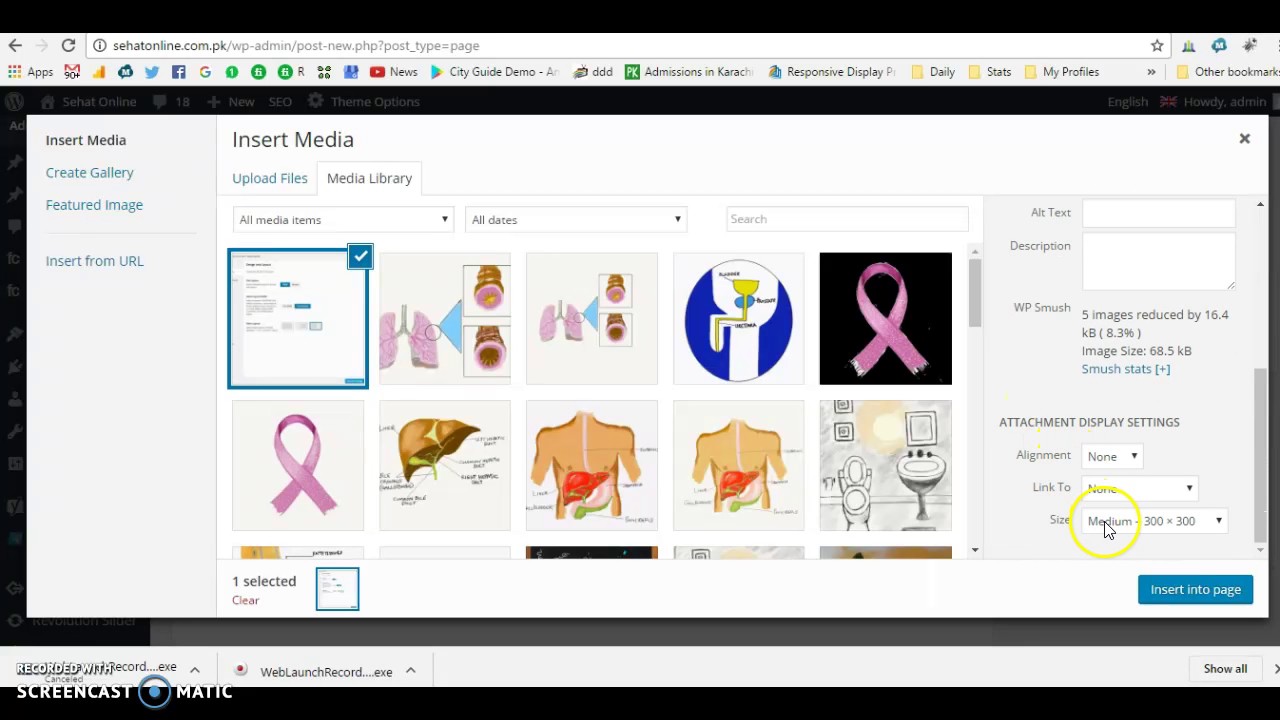Select the pink ribbon image thumbnail
This screenshot has width=1280, height=720.
[885, 318]
